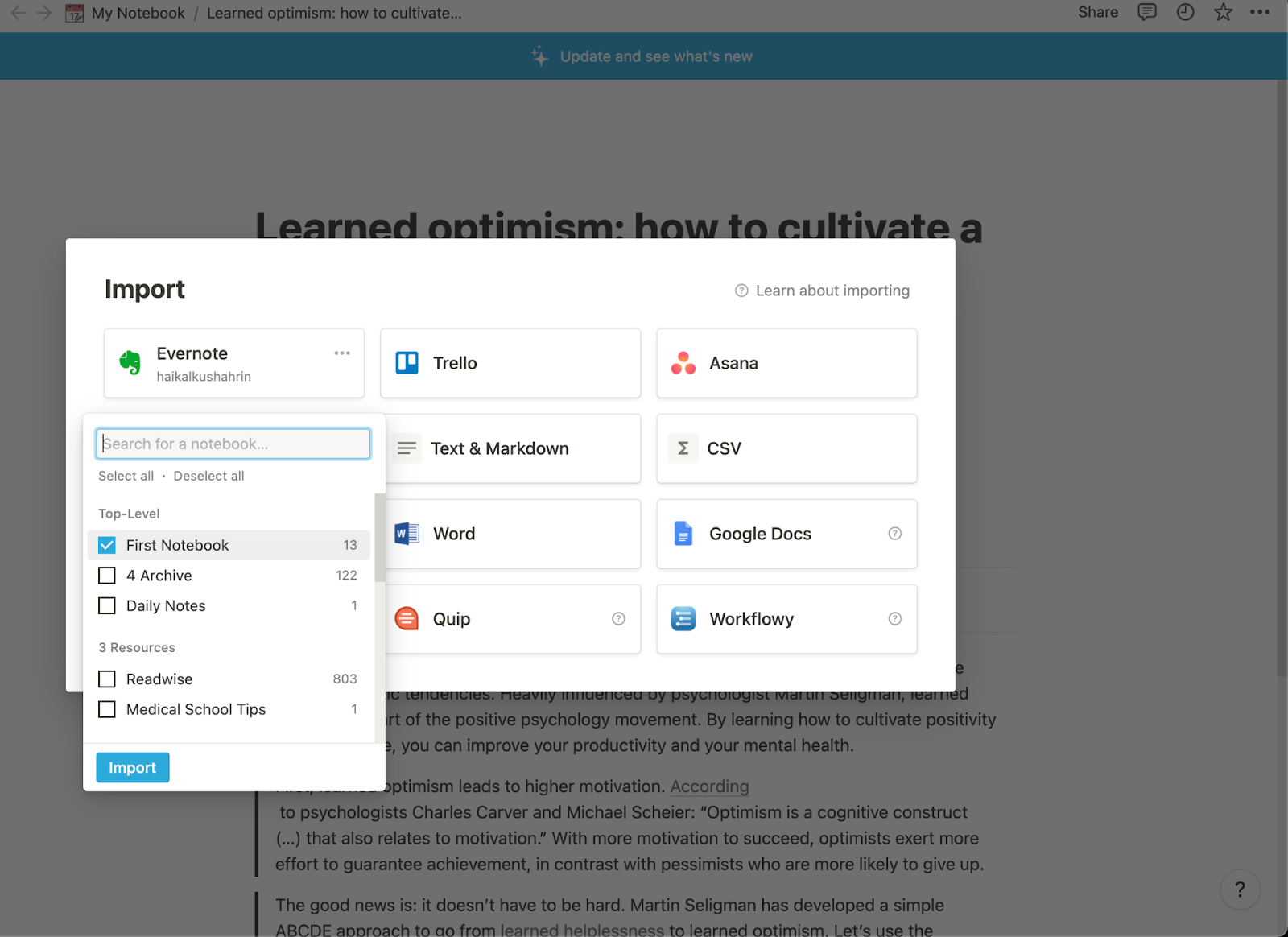Click the Quip help question icon

pos(618,619)
